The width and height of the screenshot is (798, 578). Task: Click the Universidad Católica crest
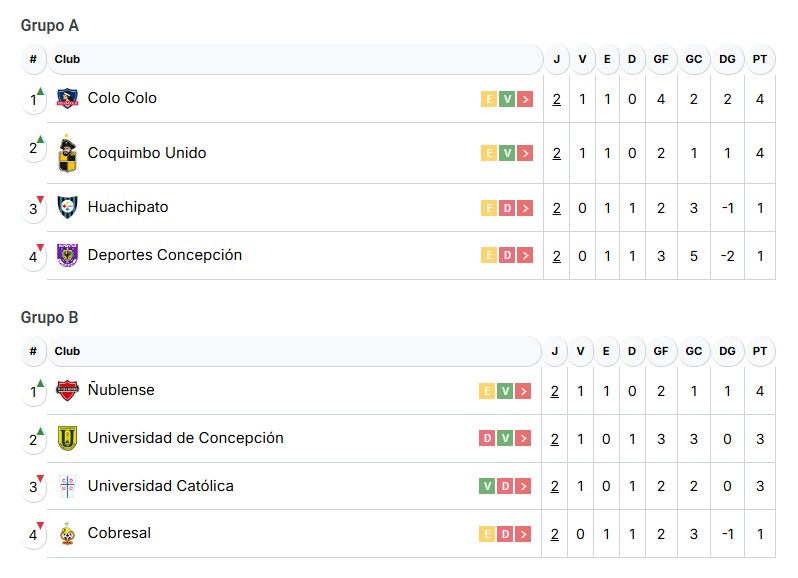[x=67, y=486]
